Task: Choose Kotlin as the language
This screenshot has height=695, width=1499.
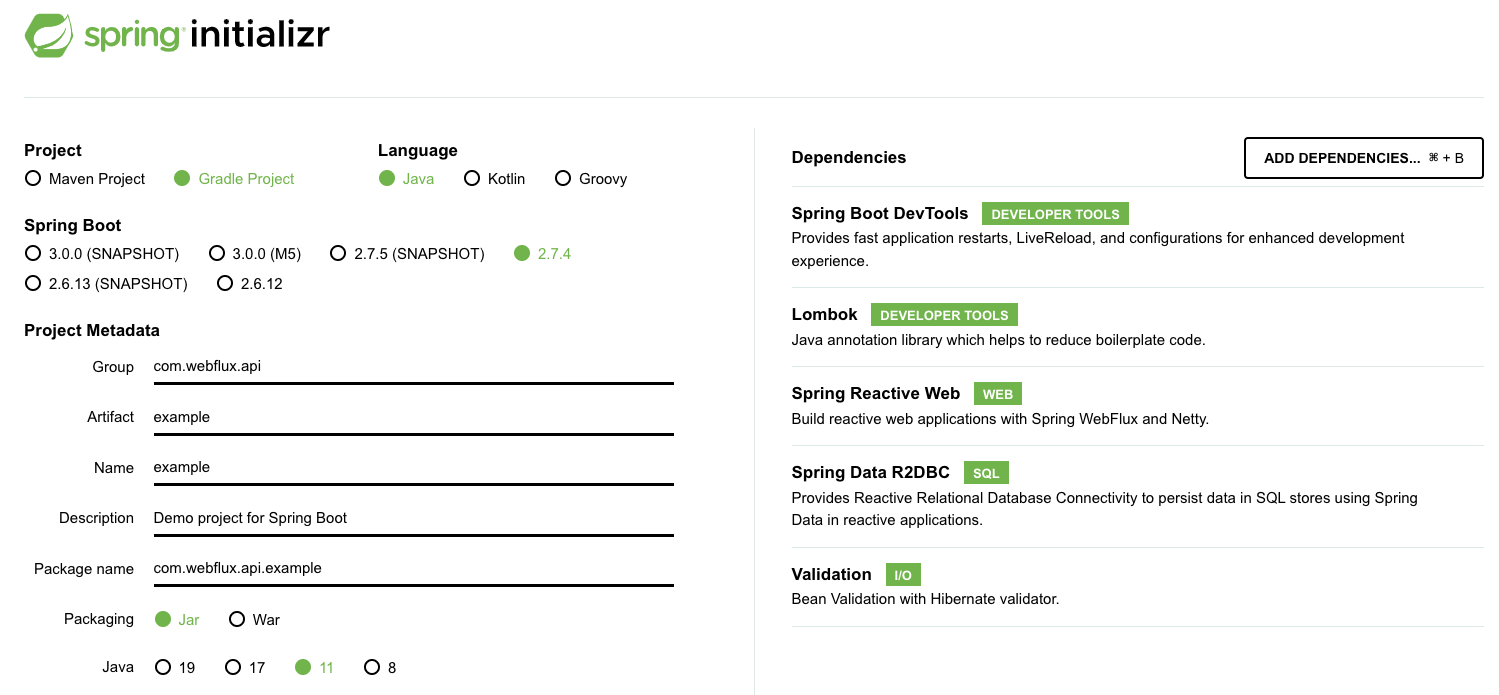Action: (494, 179)
